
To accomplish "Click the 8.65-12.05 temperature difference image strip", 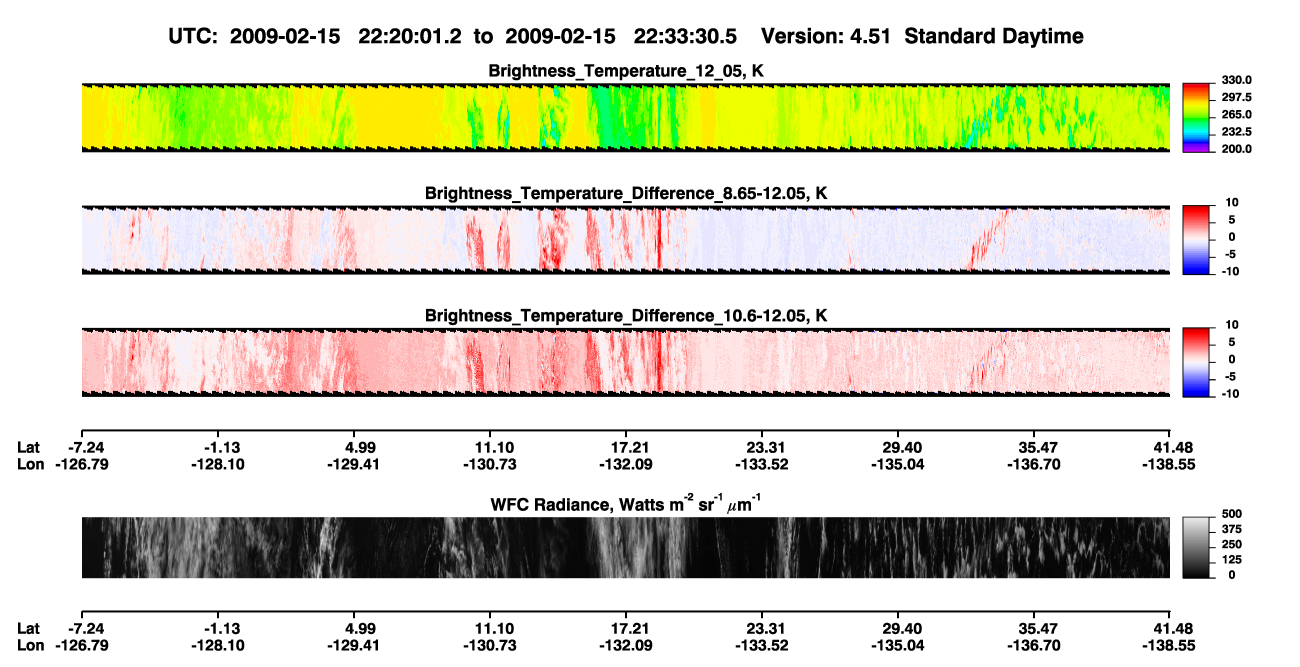I will 625,240.
